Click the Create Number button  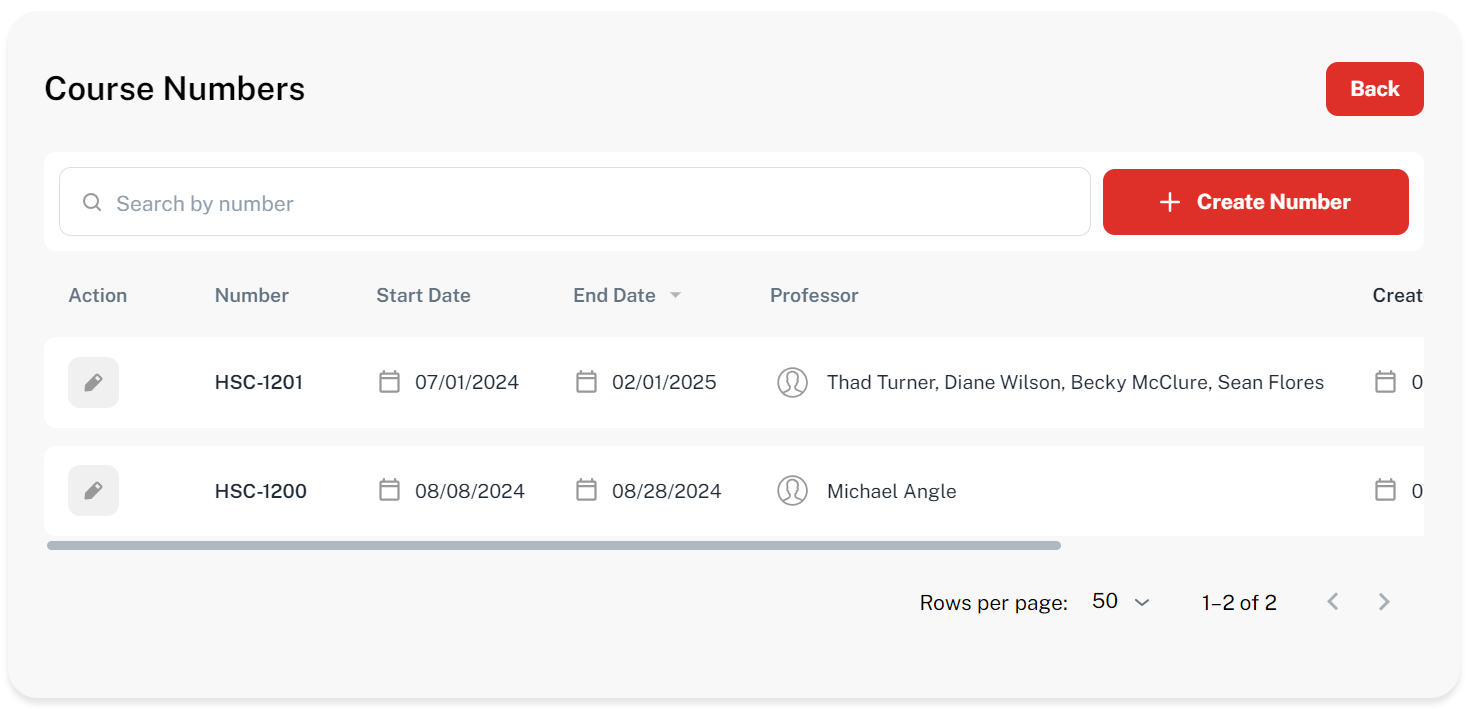(1255, 202)
